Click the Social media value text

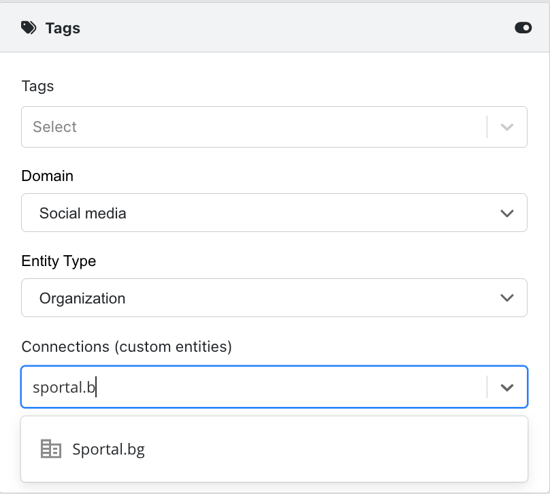pyautogui.click(x=83, y=213)
